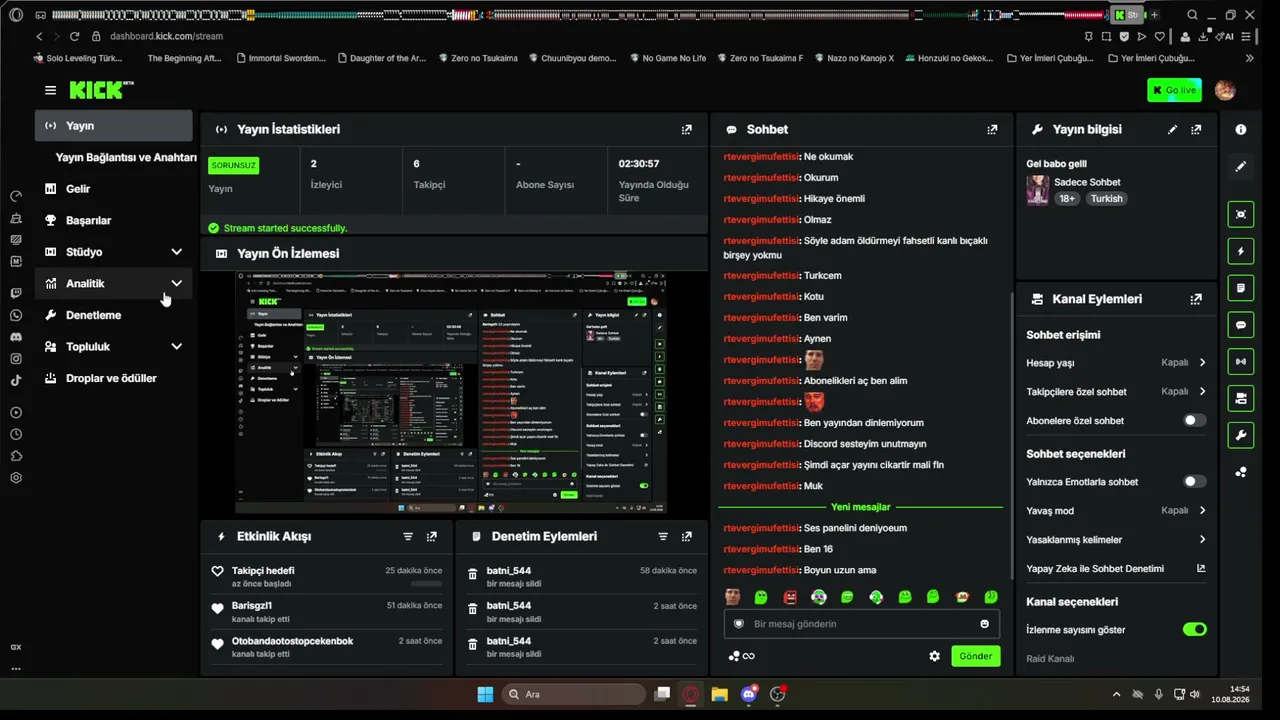Show more bookmarks with the double chevron
The height and width of the screenshot is (720, 1280).
point(1249,58)
